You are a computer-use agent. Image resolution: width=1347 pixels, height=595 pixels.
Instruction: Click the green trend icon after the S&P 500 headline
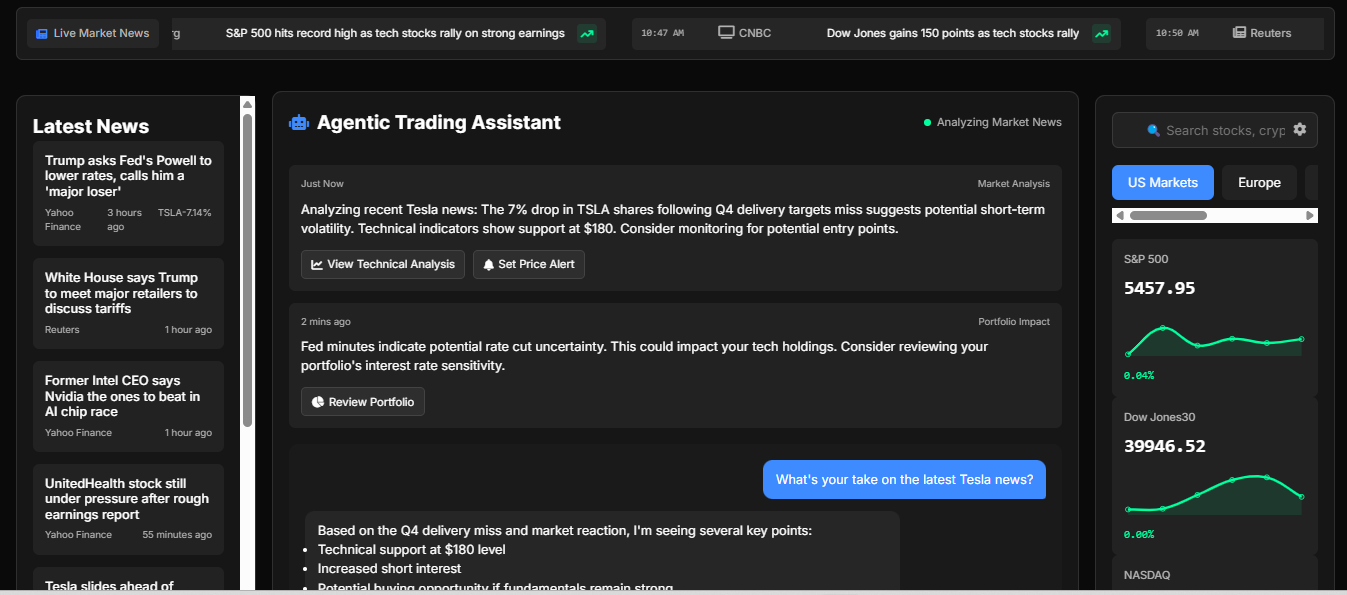coord(587,34)
